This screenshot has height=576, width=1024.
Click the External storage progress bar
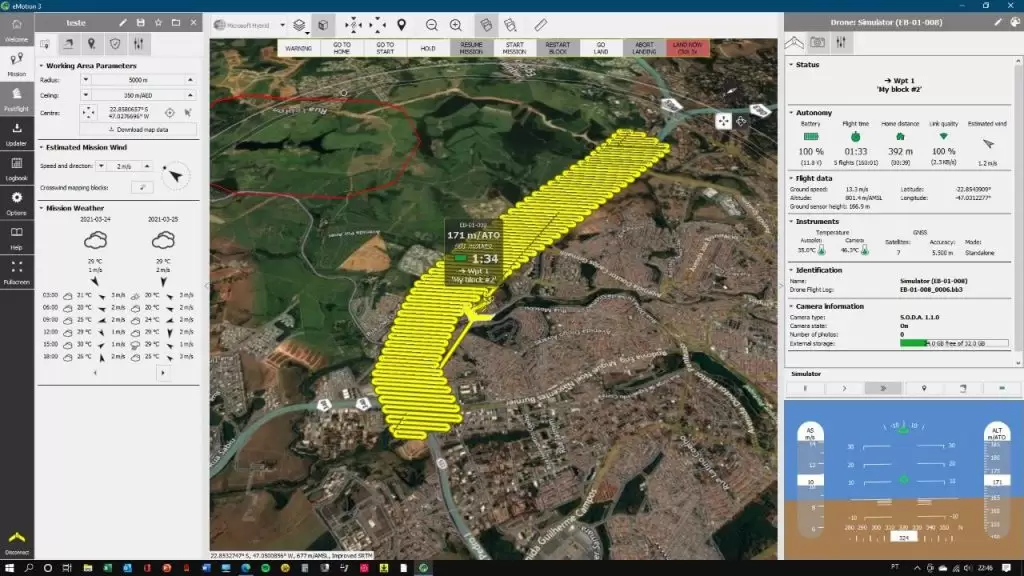pyautogui.click(x=953, y=343)
